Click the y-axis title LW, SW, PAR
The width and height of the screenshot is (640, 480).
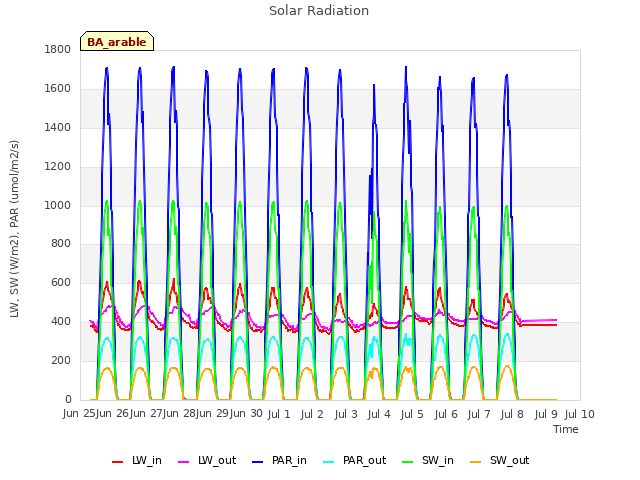pos(15,229)
